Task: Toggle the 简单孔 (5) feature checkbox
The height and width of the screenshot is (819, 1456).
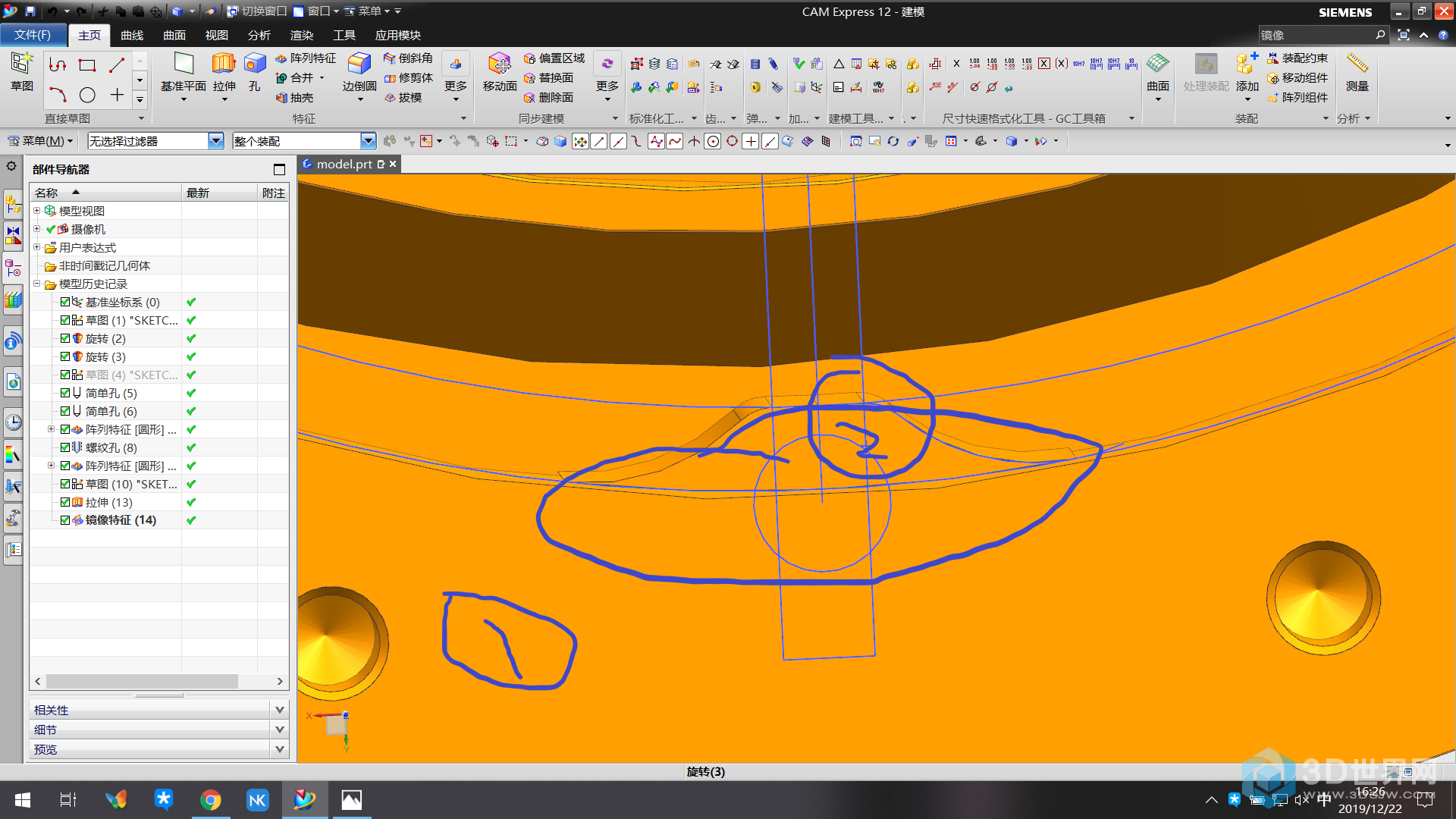Action: tap(65, 393)
